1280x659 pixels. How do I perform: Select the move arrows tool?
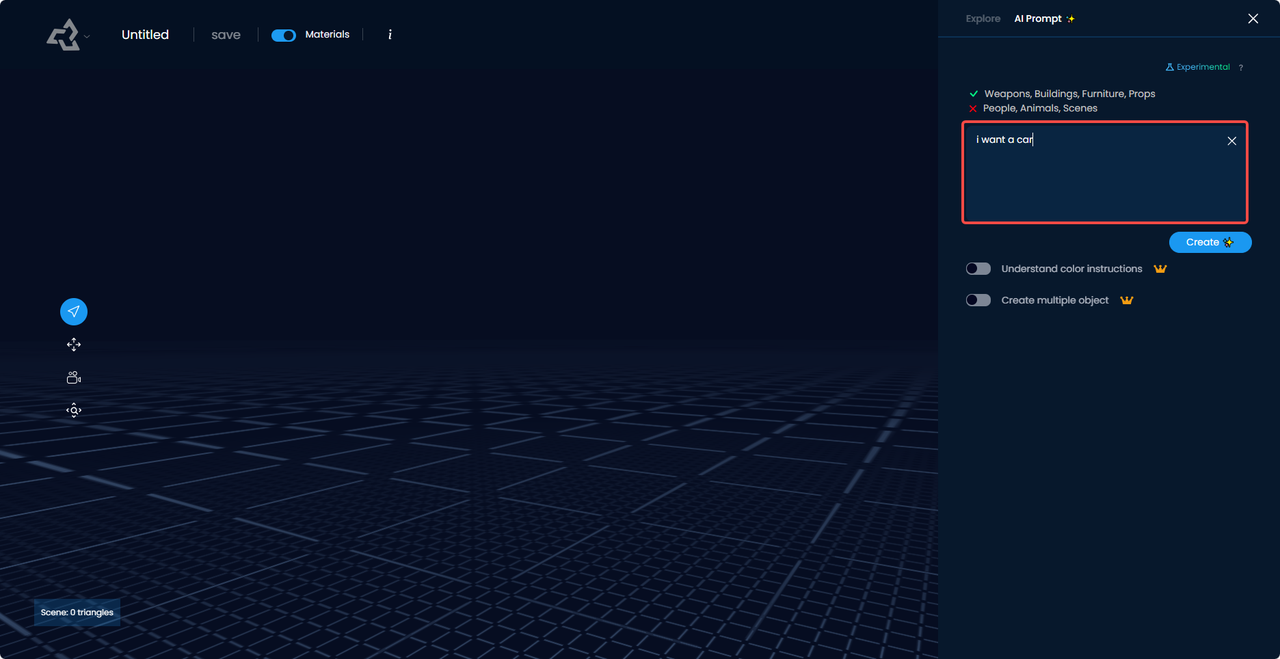pyautogui.click(x=74, y=345)
